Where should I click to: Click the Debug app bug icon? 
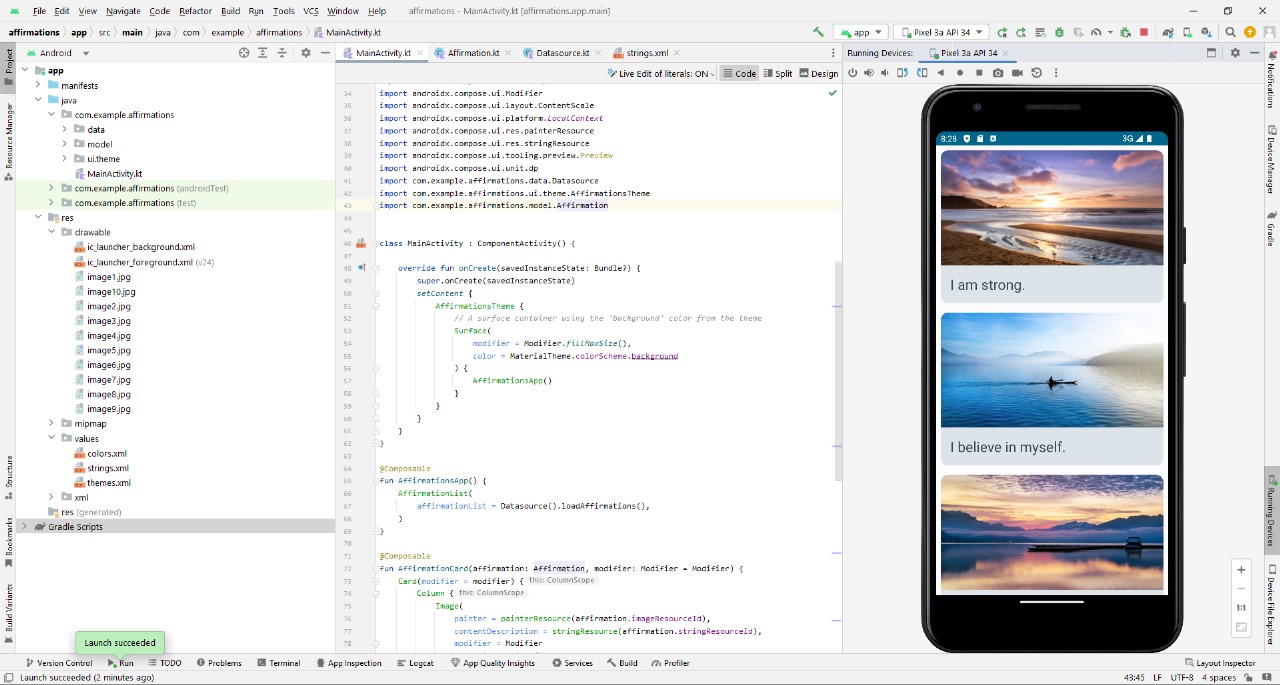pos(1059,32)
